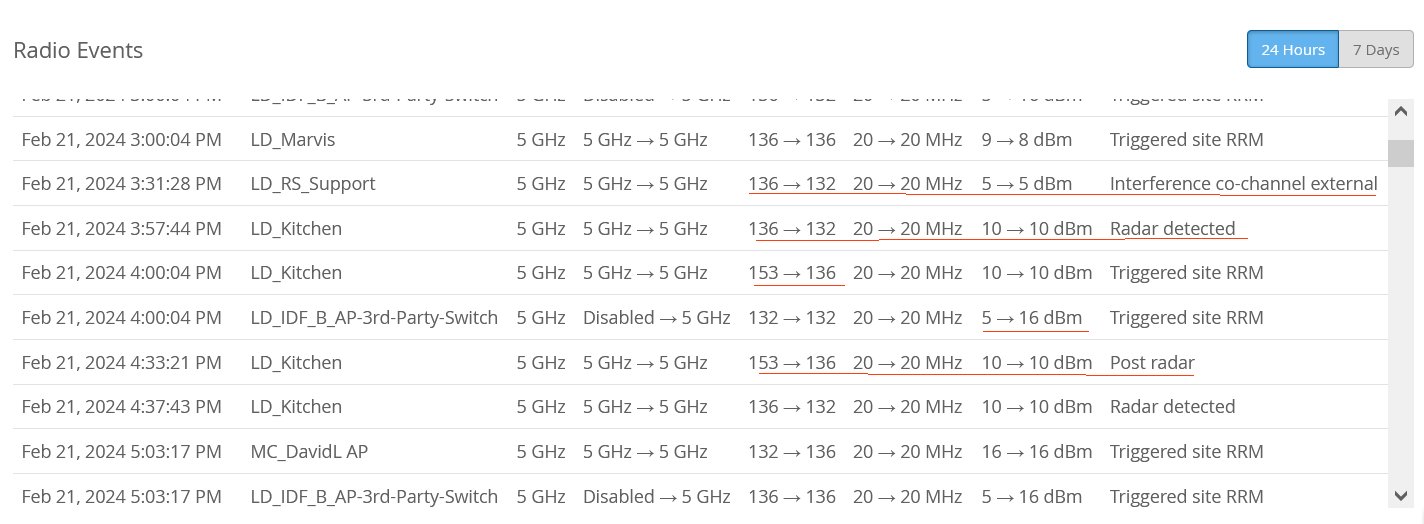
Task: Click the Post radar event reason
Action: 1152,363
